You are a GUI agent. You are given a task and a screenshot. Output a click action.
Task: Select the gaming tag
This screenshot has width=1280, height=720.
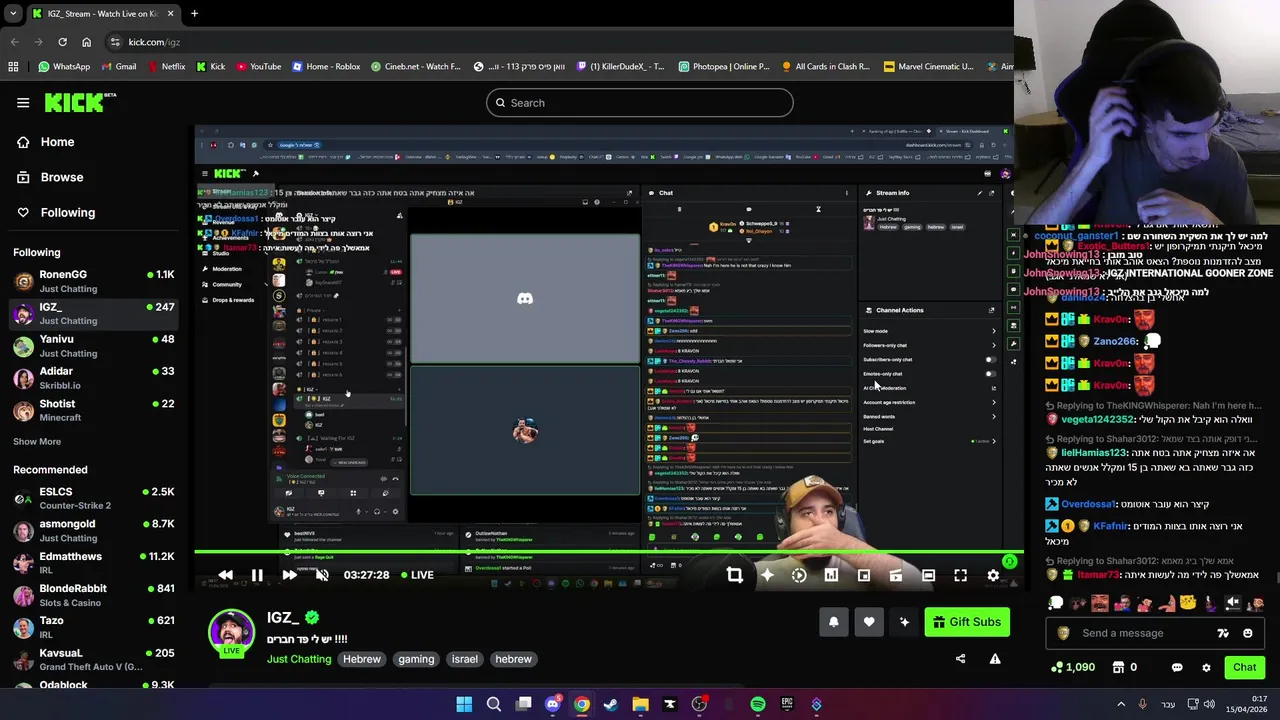pos(416,659)
